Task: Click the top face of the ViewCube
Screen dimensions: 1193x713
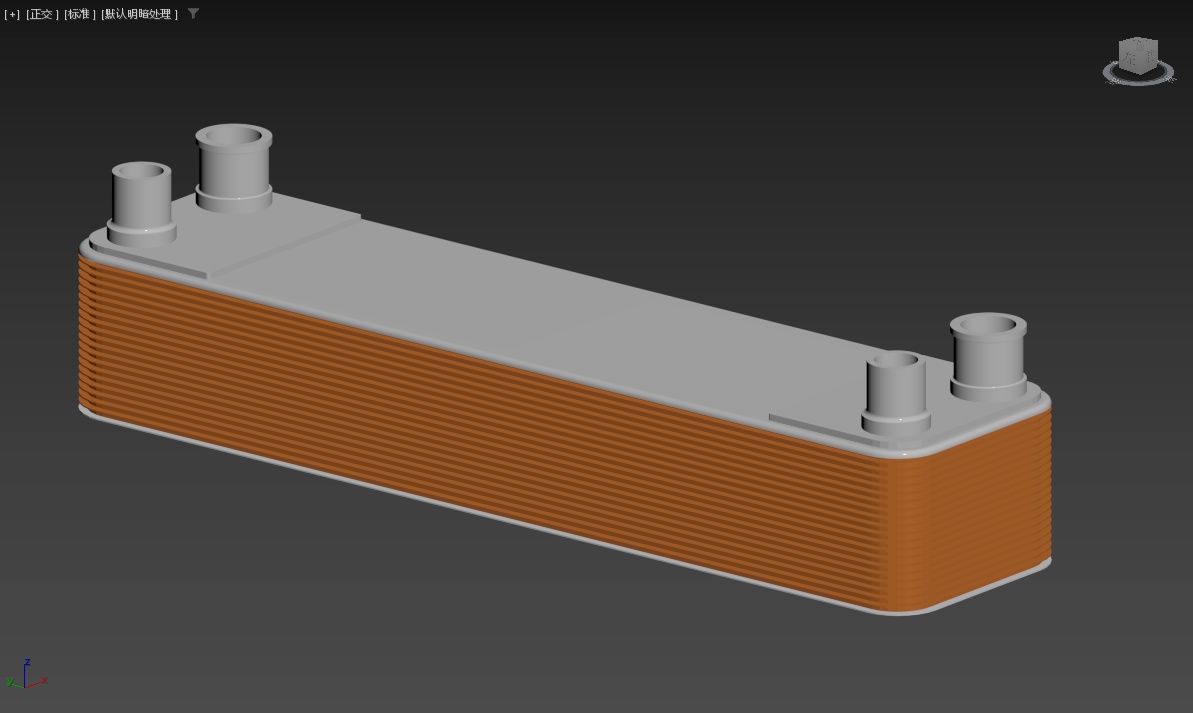Action: [x=1140, y=44]
